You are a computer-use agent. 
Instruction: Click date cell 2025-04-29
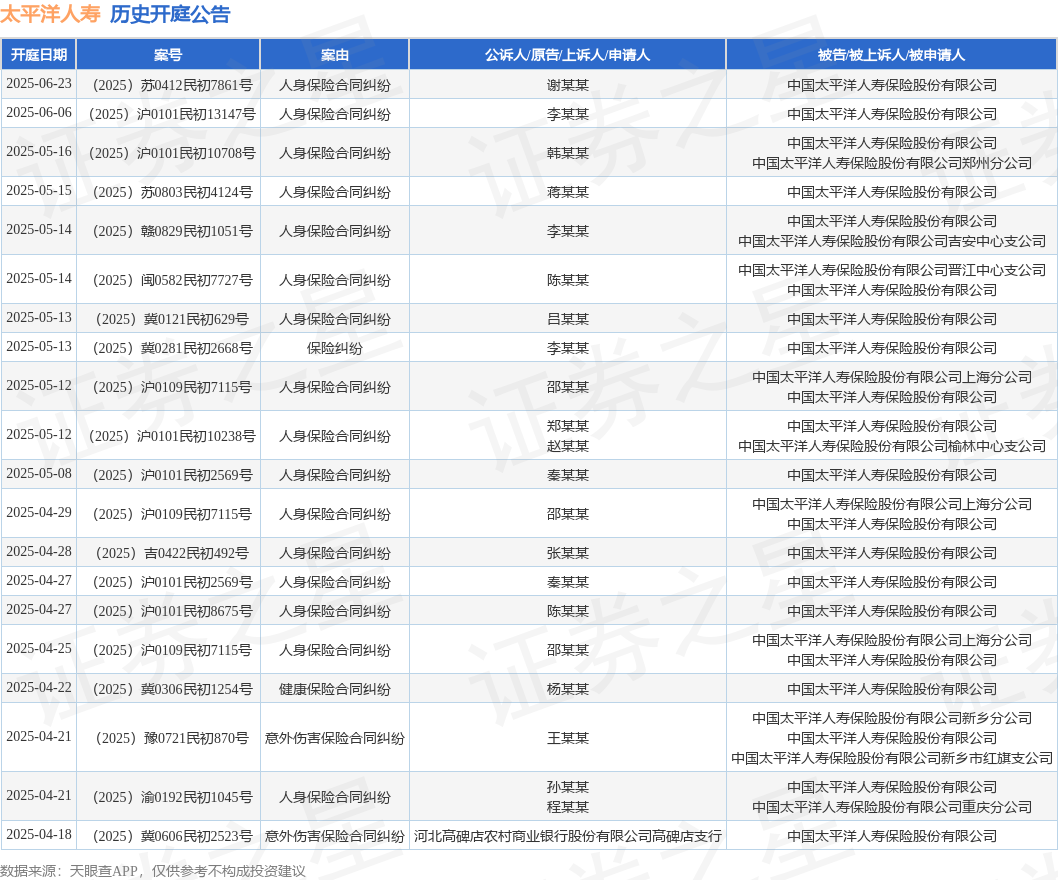click(38, 513)
